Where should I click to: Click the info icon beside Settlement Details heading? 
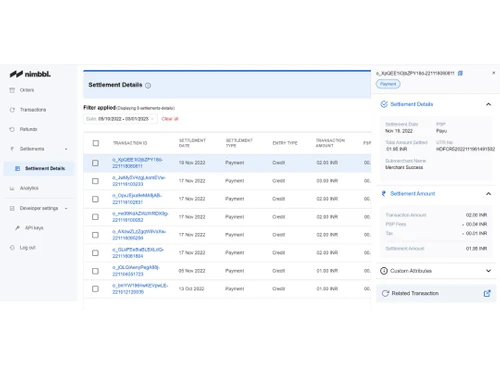pos(148,85)
